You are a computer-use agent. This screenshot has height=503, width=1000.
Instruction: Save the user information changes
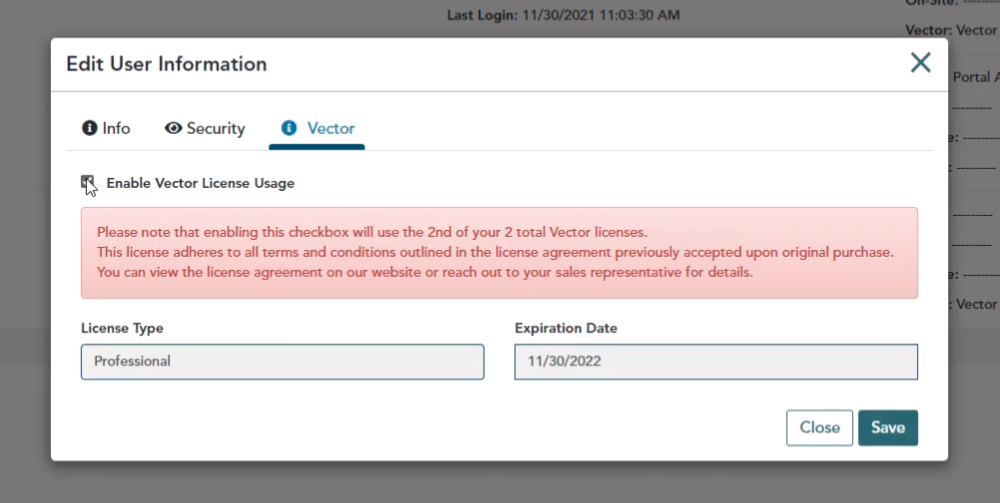[887, 427]
